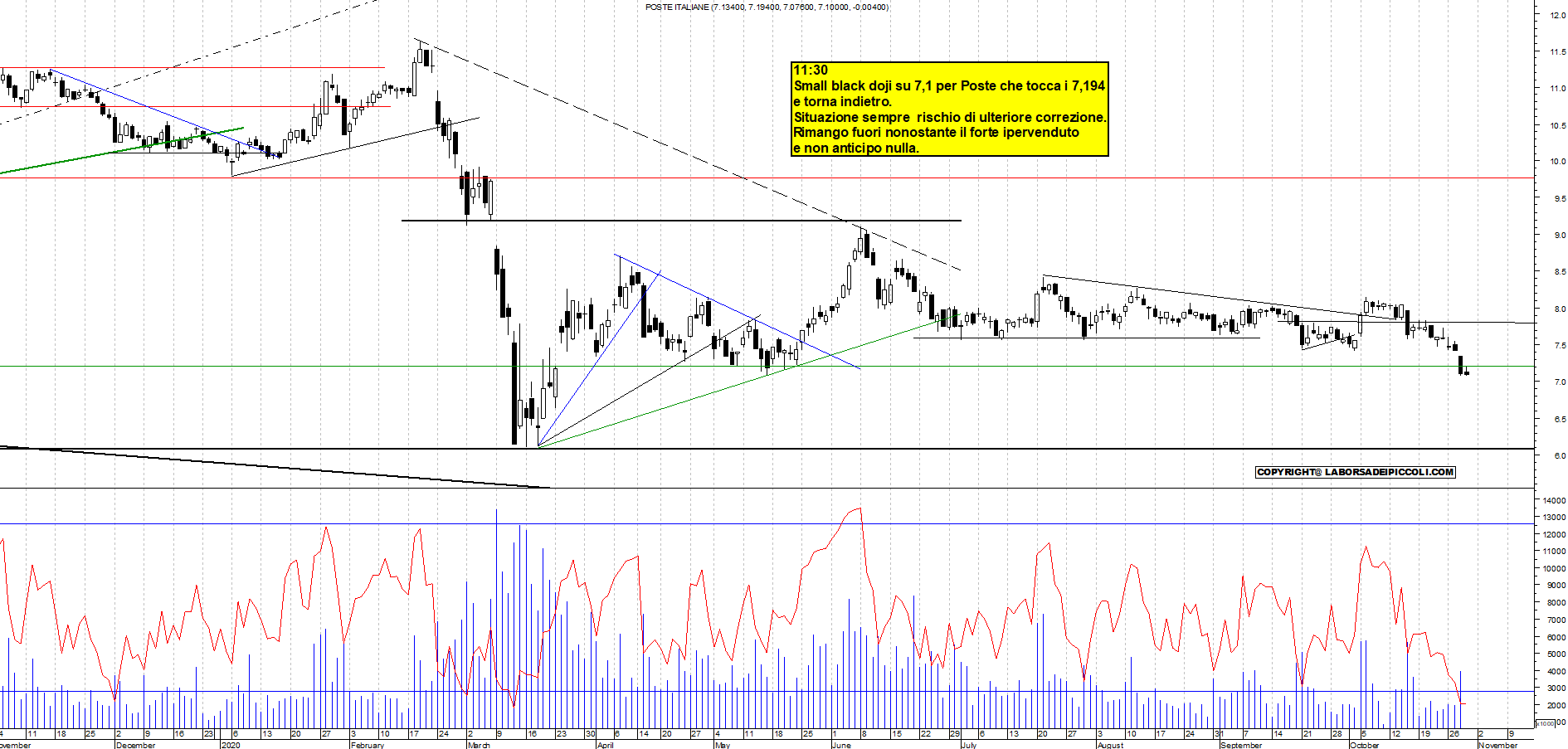Click the August month label
The width and height of the screenshot is (1568, 749).
(x=1111, y=745)
